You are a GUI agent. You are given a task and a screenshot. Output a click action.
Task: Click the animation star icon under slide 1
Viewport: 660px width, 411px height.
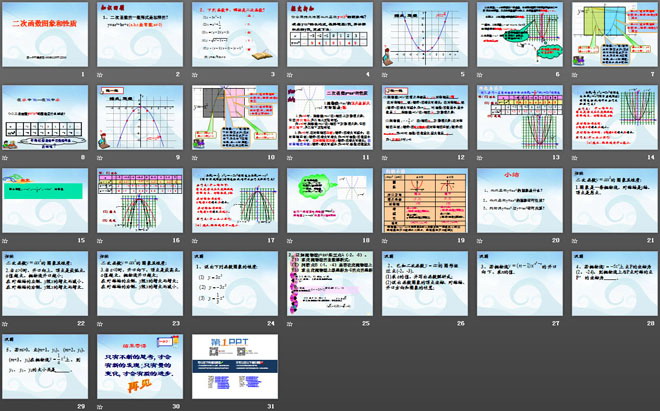point(5,75)
